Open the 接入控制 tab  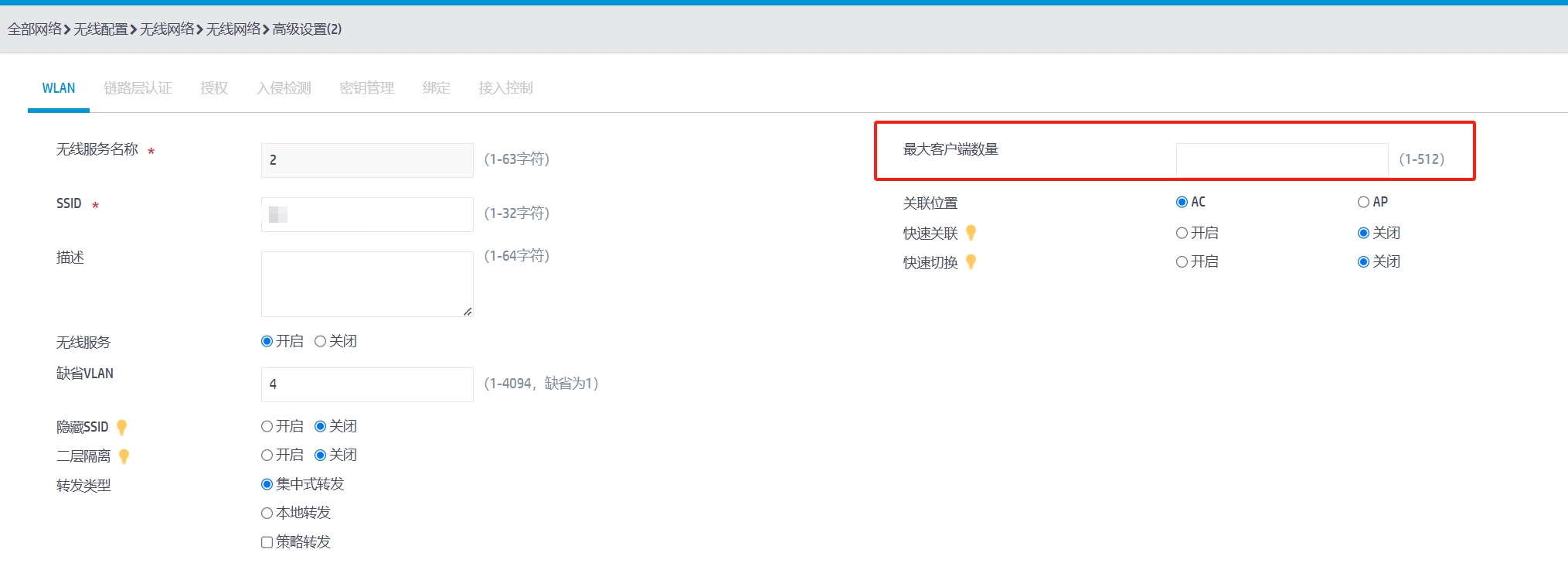click(x=505, y=88)
